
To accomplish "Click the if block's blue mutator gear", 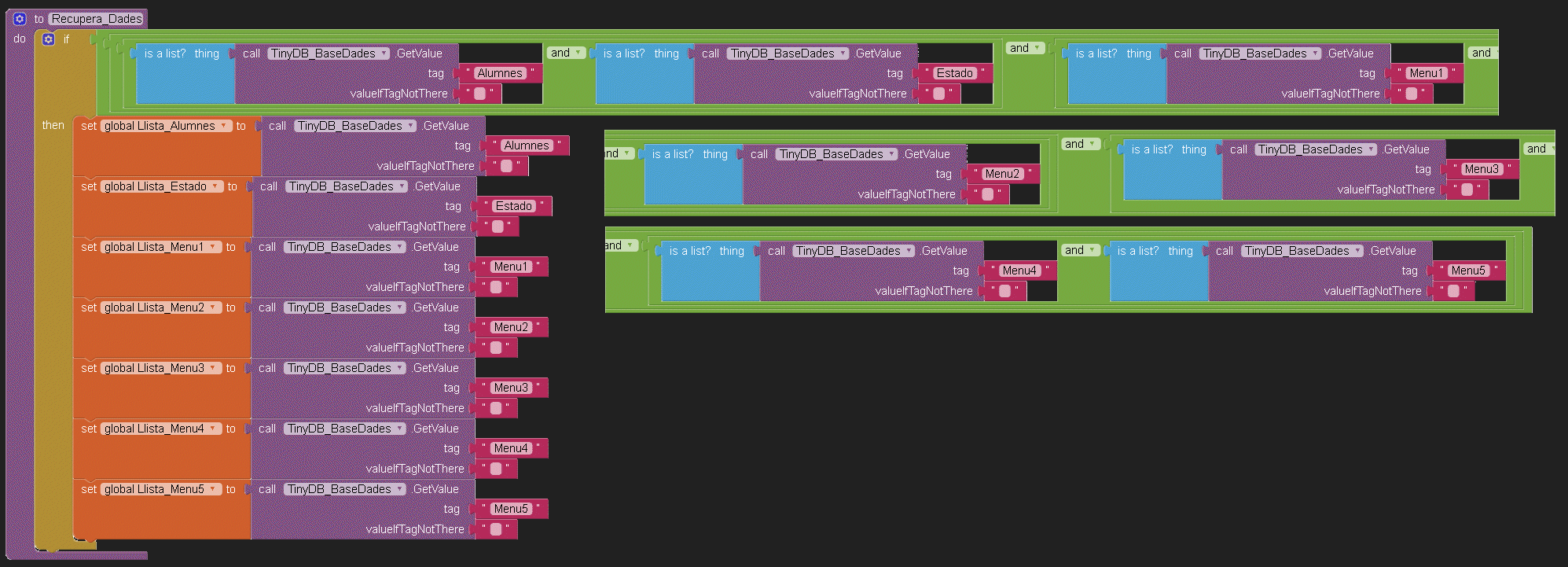I will click(49, 39).
